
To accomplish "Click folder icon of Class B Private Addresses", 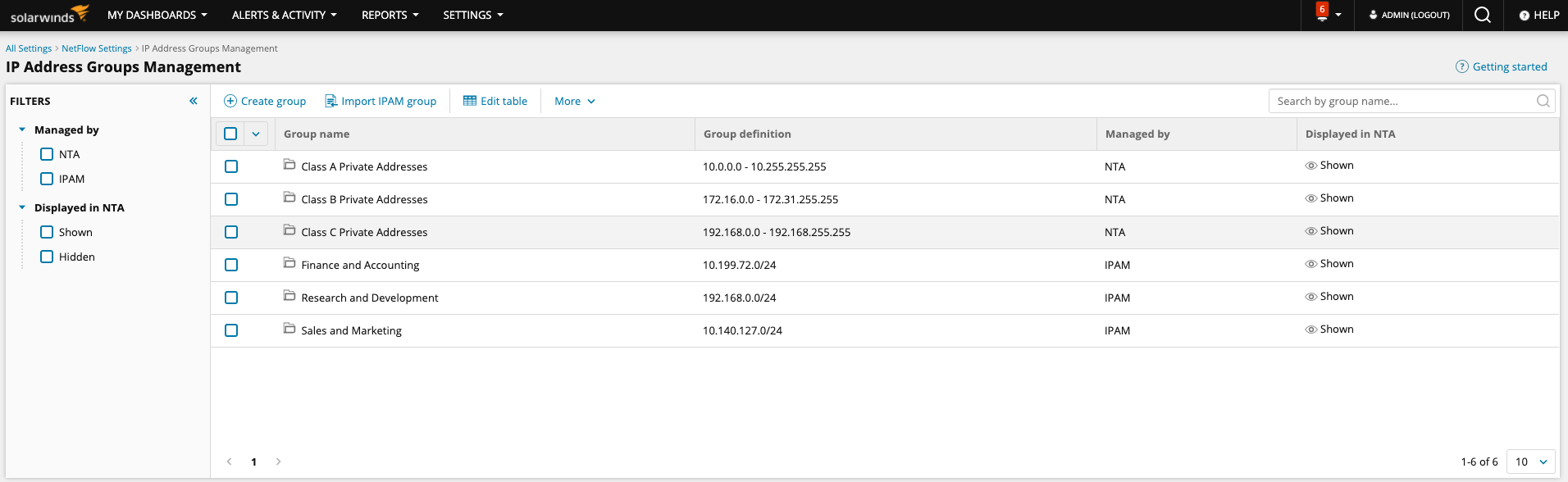I will [289, 198].
